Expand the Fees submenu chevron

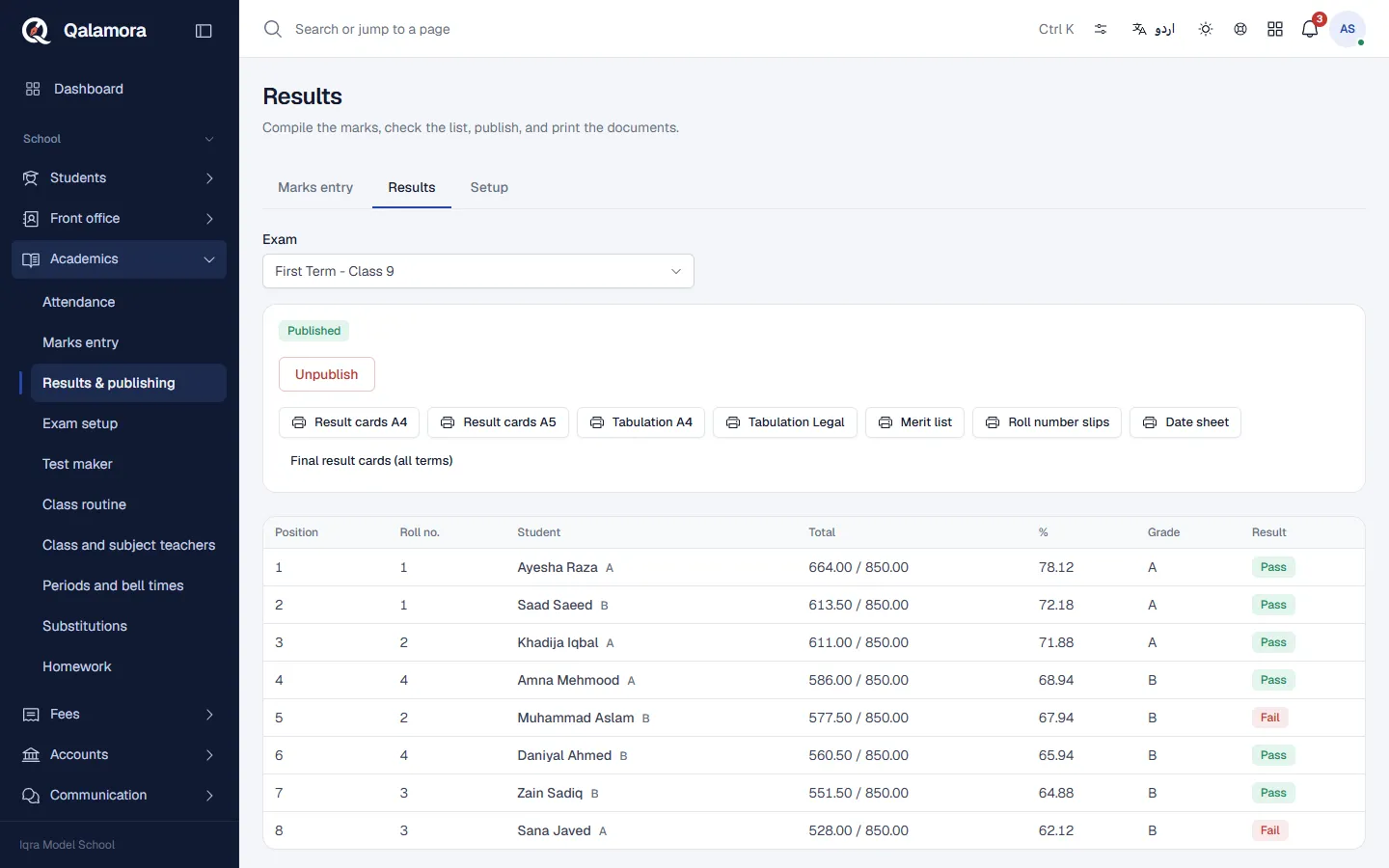(209, 715)
